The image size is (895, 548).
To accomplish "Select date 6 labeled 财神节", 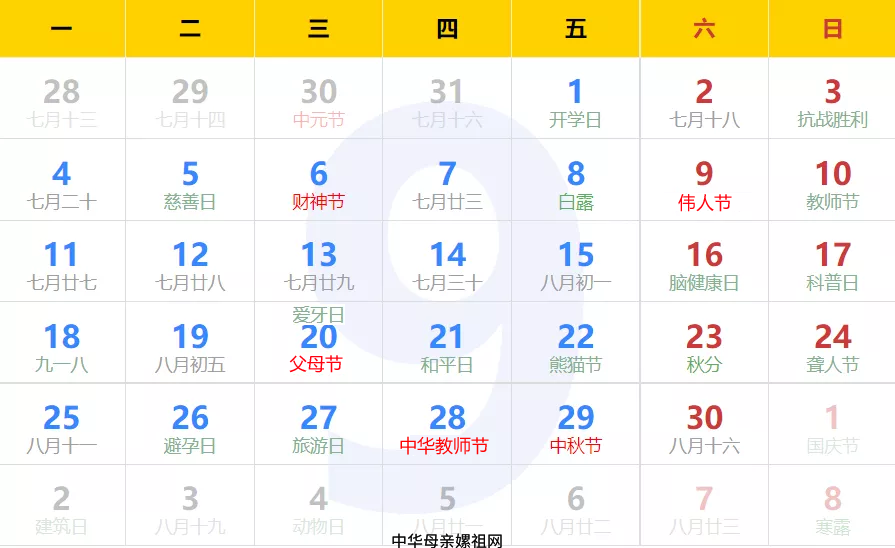I will pos(319,180).
